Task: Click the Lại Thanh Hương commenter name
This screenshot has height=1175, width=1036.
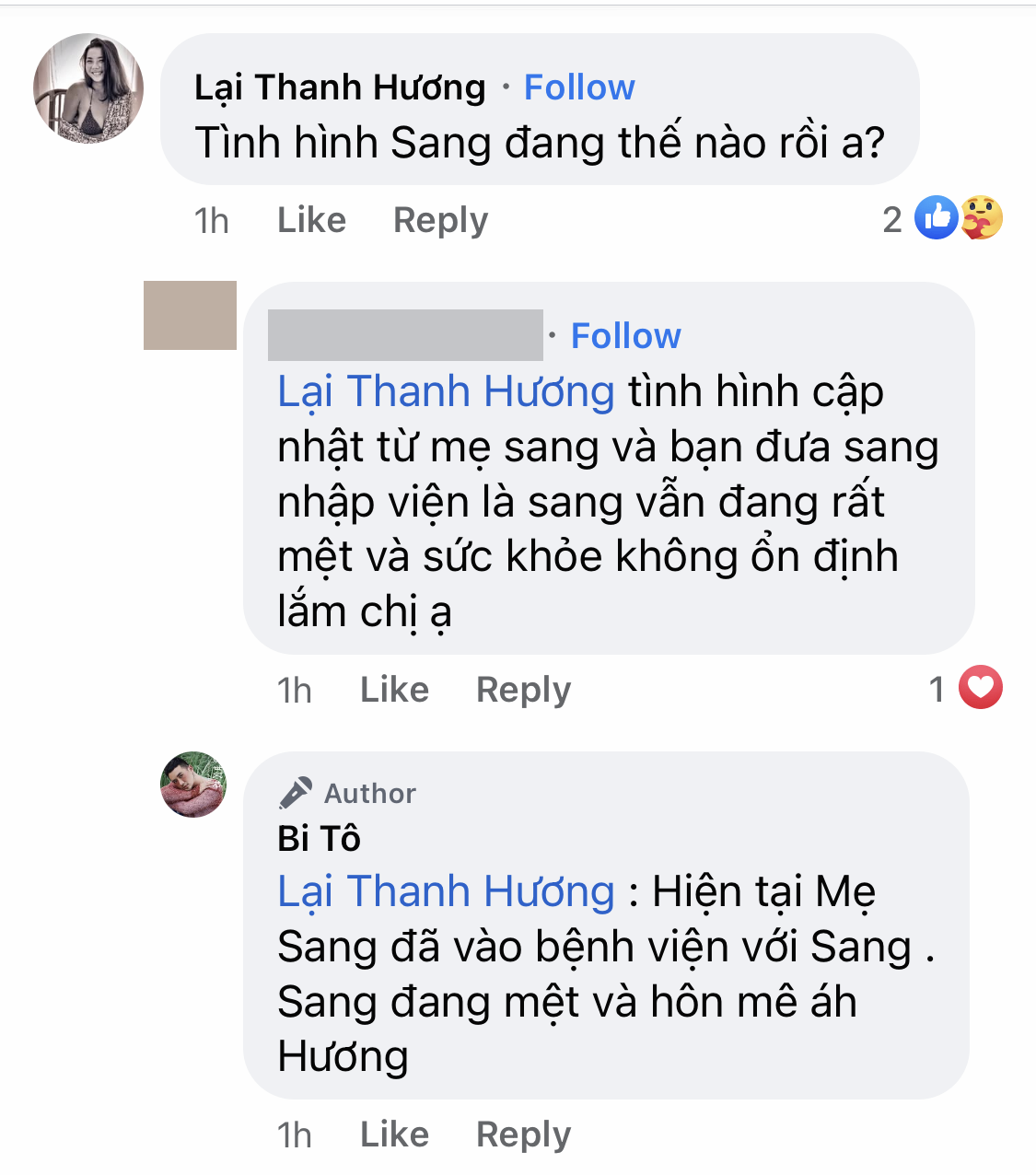Action: pos(340,88)
